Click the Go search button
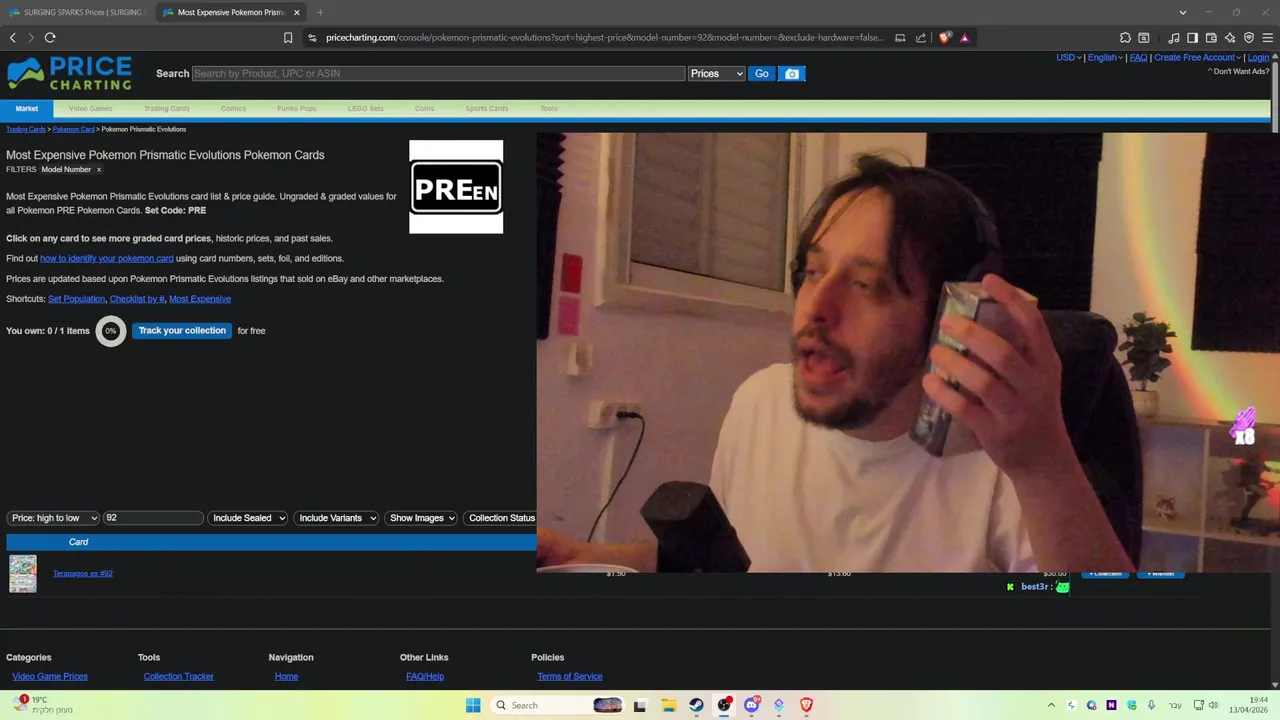The width and height of the screenshot is (1280, 720). coord(762,74)
